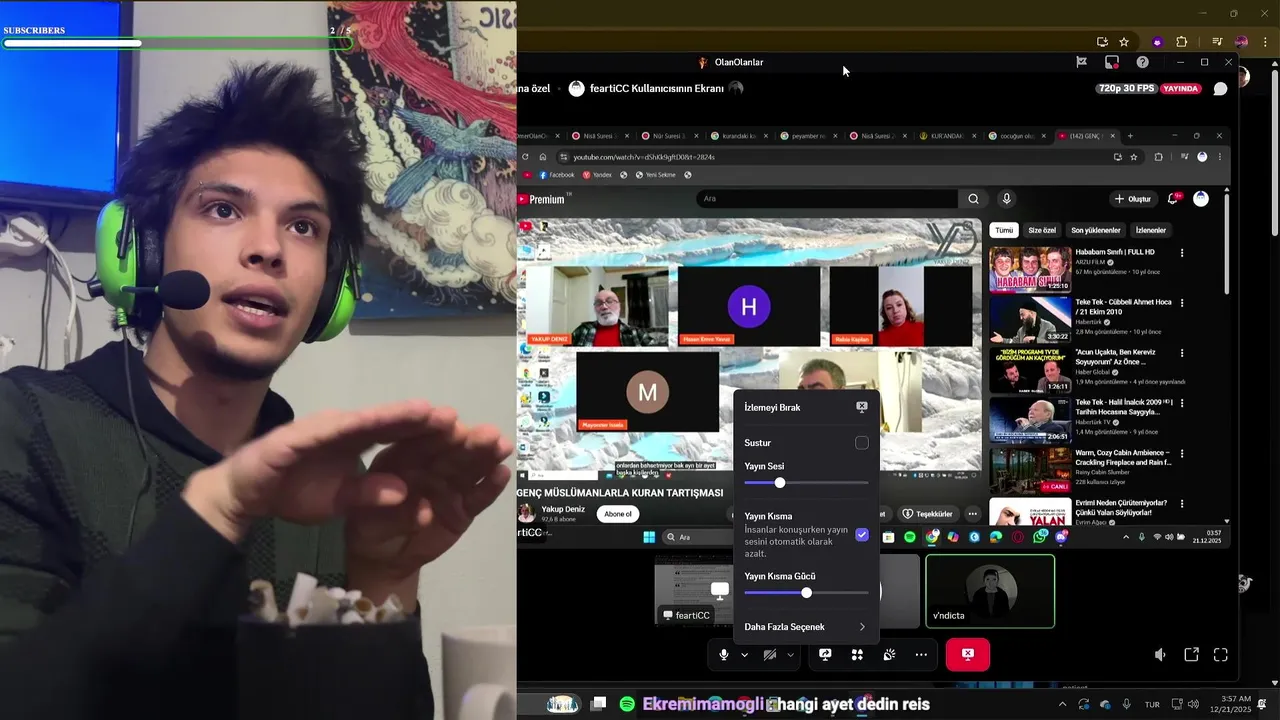Bookmark page with Chrome star icon
The width and height of the screenshot is (1280, 720).
tap(1124, 42)
